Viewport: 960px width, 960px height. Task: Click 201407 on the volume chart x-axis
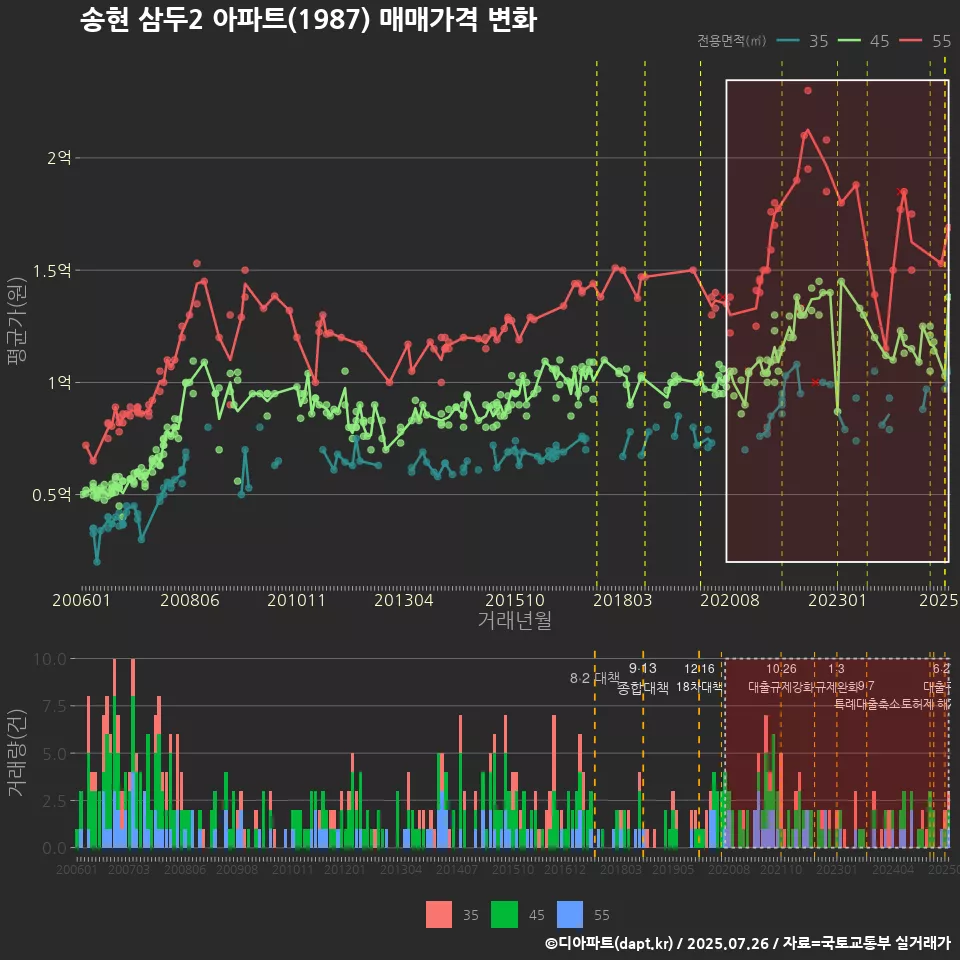[457, 869]
